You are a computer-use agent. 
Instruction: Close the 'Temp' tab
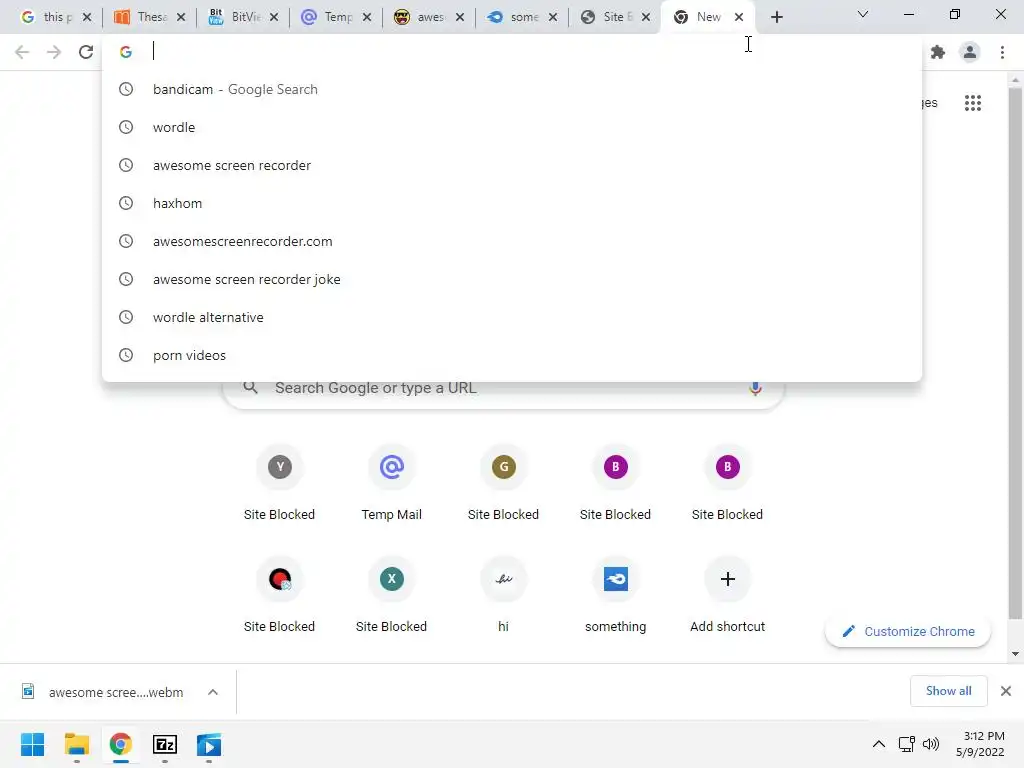pyautogui.click(x=367, y=17)
